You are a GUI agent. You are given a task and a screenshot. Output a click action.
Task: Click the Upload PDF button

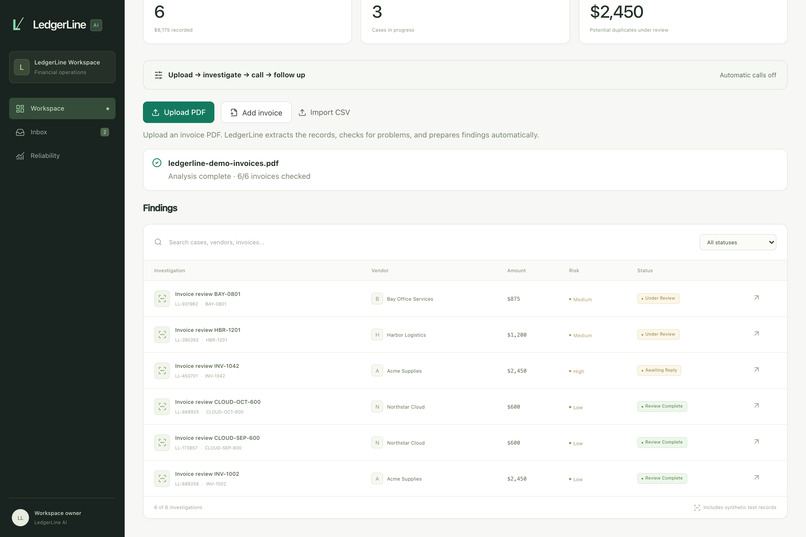pos(178,112)
